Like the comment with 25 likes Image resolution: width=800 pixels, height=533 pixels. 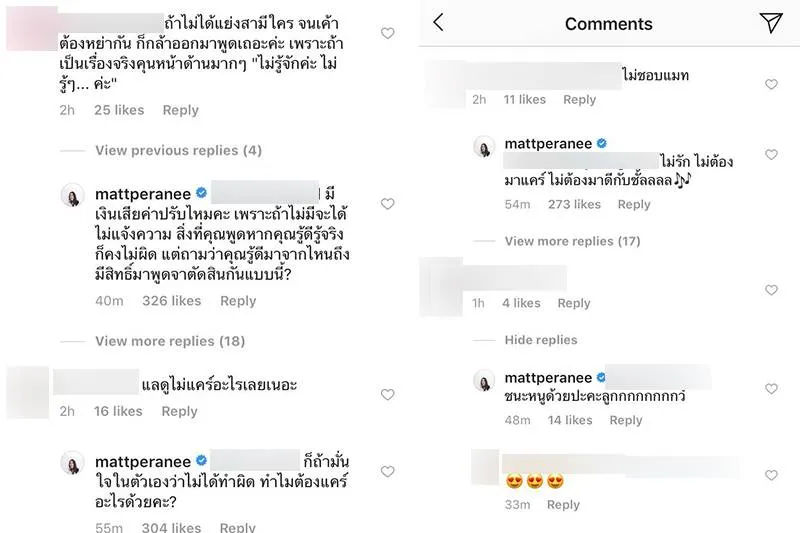point(388,34)
